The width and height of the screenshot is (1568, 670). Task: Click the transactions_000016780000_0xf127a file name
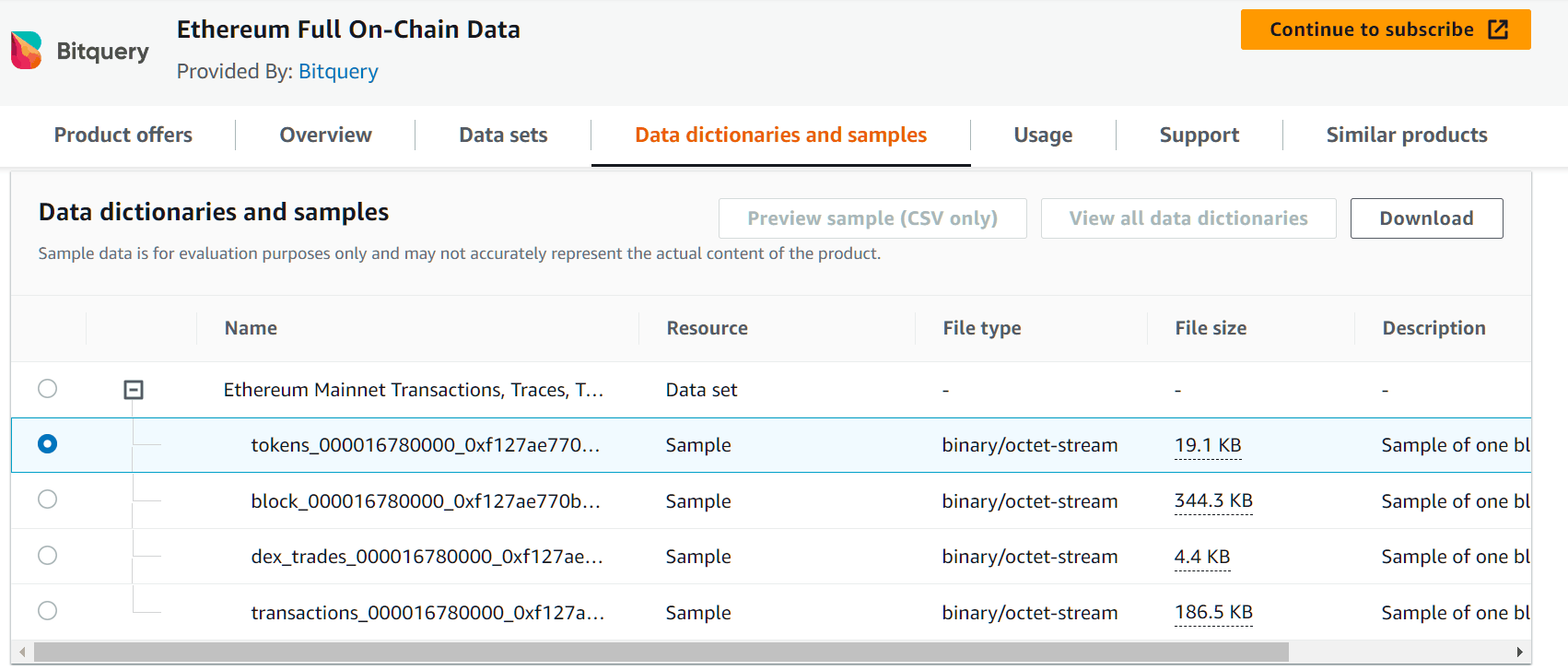pyautogui.click(x=427, y=613)
